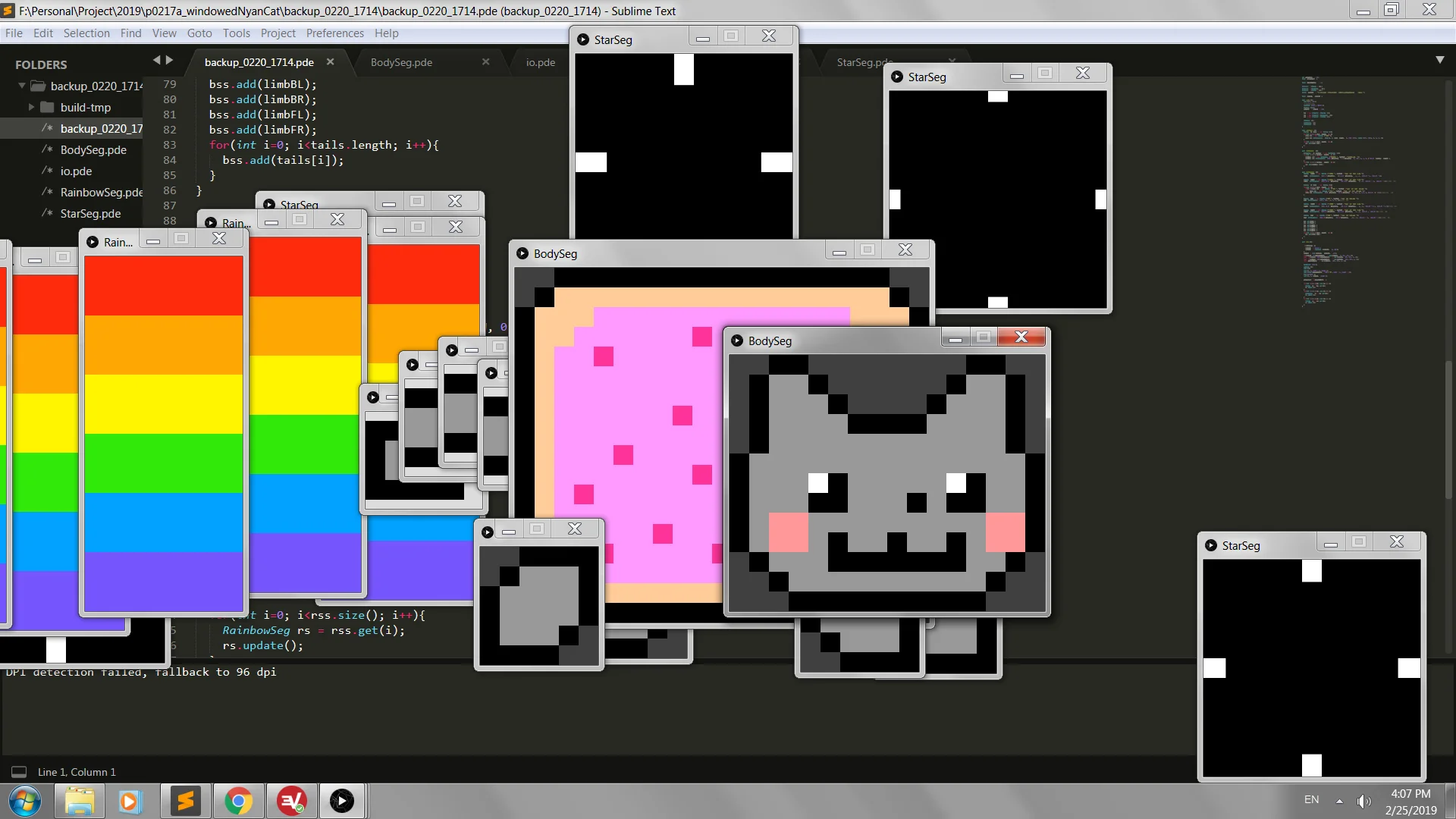1456x819 pixels.
Task: Click the Processing app taskbar icon
Action: [x=341, y=801]
